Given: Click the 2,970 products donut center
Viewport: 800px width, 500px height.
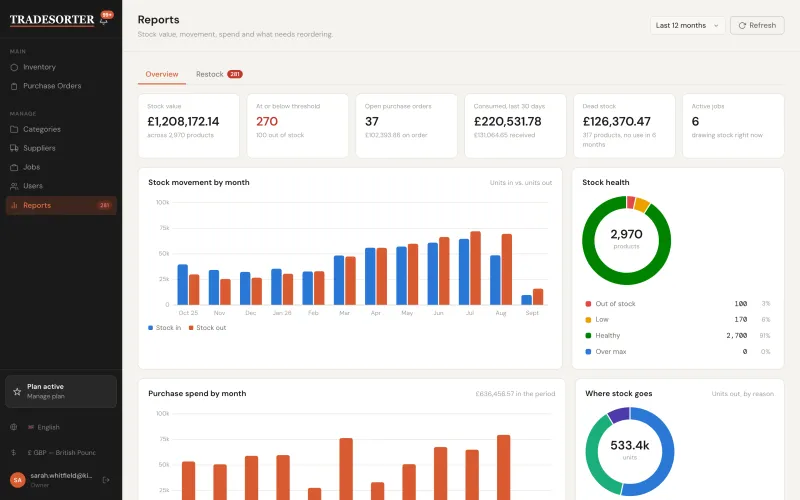Looking at the screenshot, I should coord(627,238).
